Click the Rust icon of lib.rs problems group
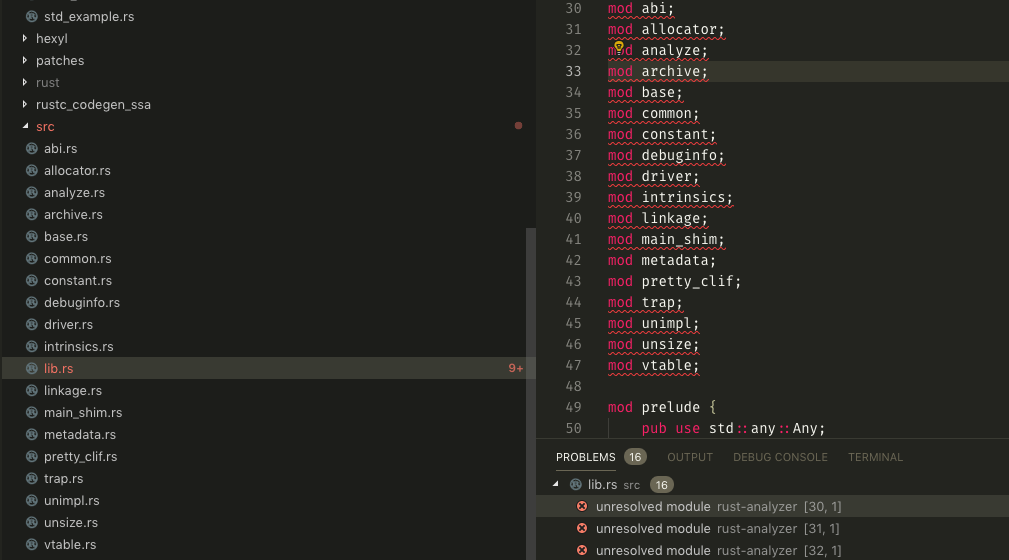The height and width of the screenshot is (560, 1009). click(576, 485)
